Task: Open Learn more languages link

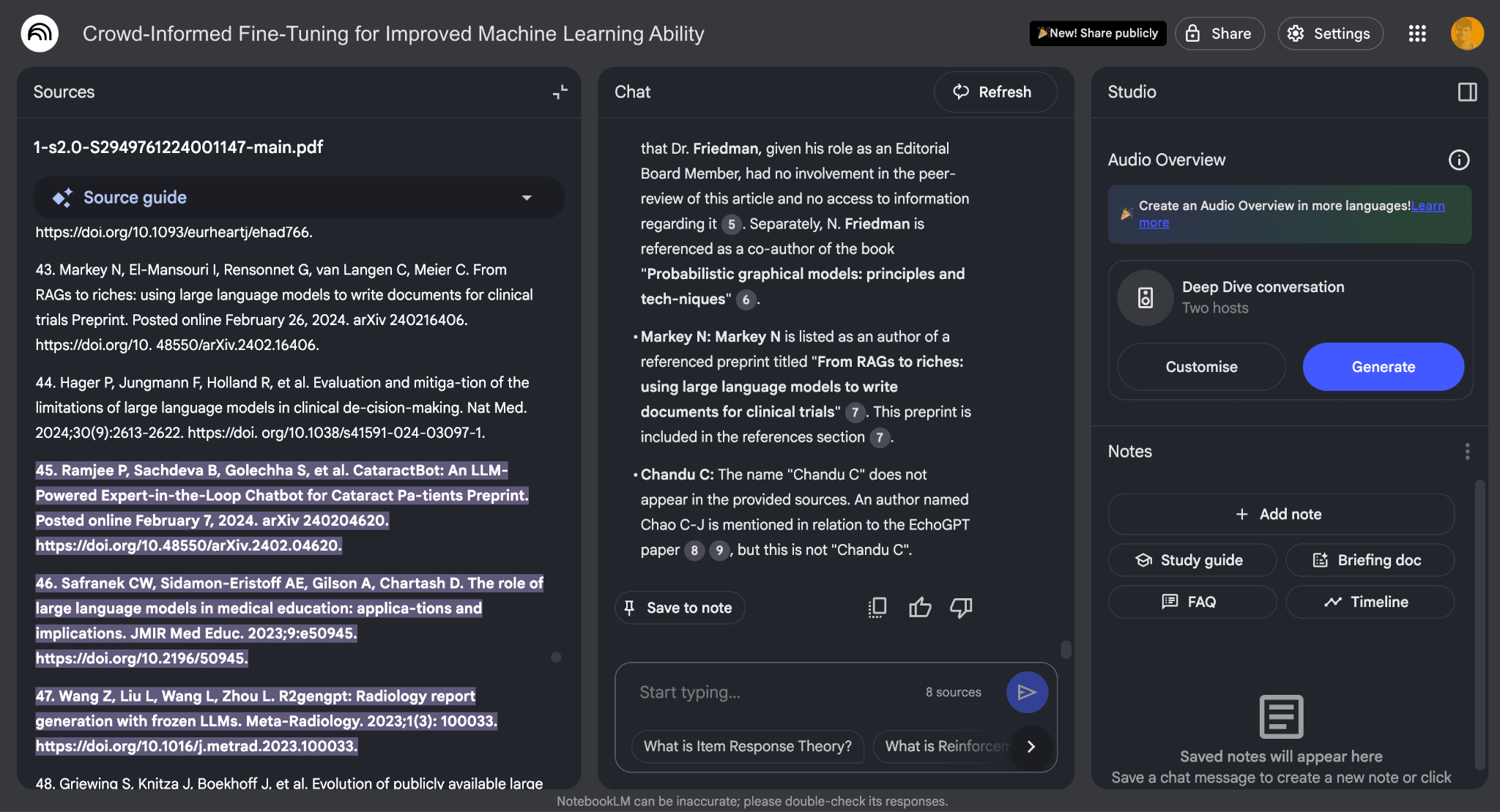Action: pos(1427,206)
